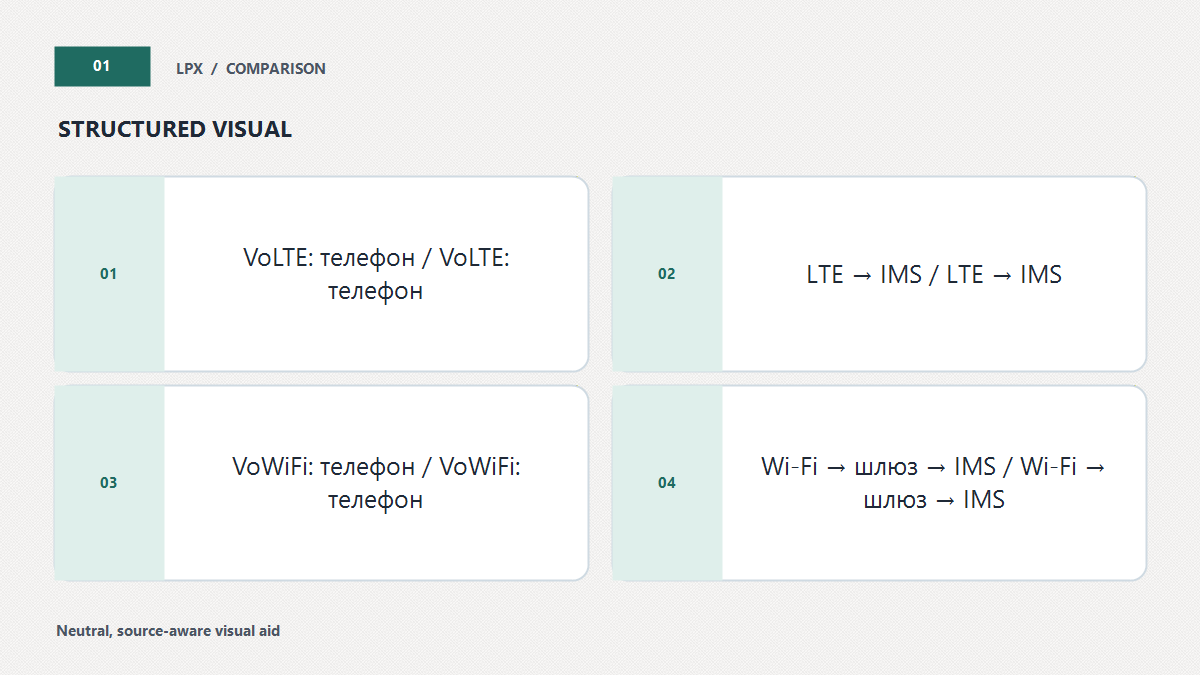Click the slash separator between LPX and COMPARISON
Image resolution: width=1200 pixels, height=675 pixels.
click(x=214, y=69)
